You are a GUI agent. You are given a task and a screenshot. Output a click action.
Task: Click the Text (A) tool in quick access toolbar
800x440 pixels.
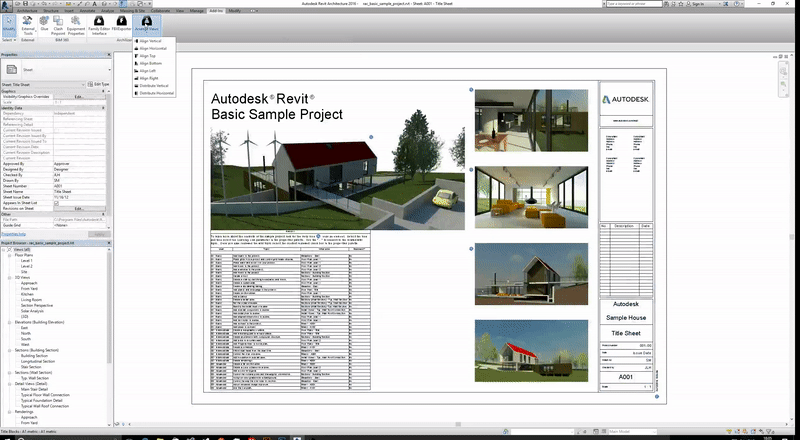94,4
